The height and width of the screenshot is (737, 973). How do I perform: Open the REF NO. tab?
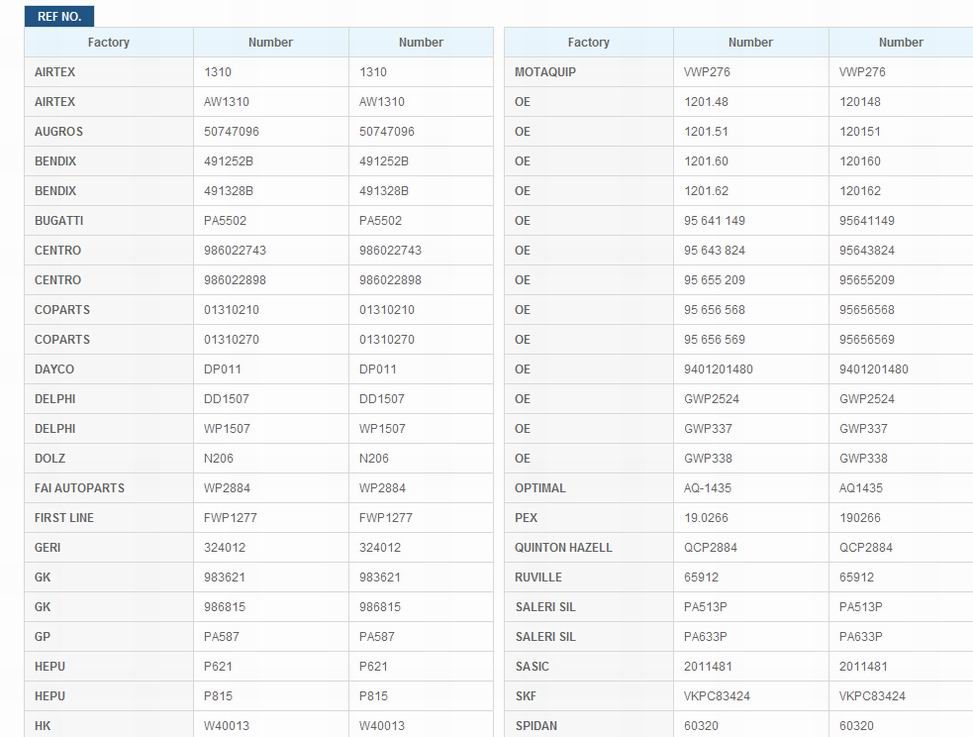[x=59, y=16]
